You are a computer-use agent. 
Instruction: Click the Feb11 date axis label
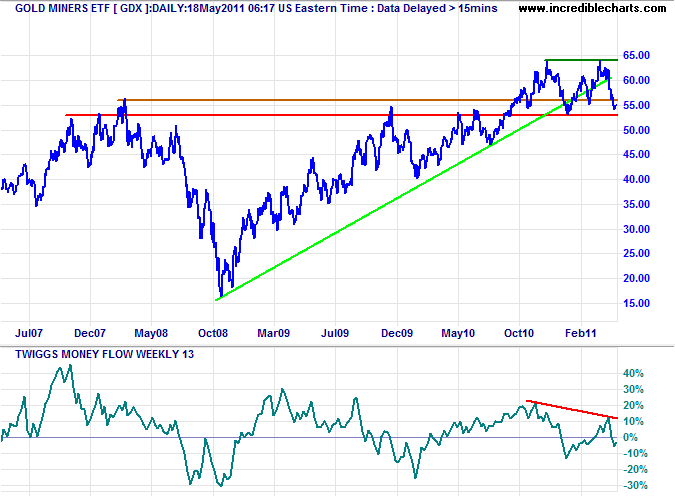(x=581, y=333)
